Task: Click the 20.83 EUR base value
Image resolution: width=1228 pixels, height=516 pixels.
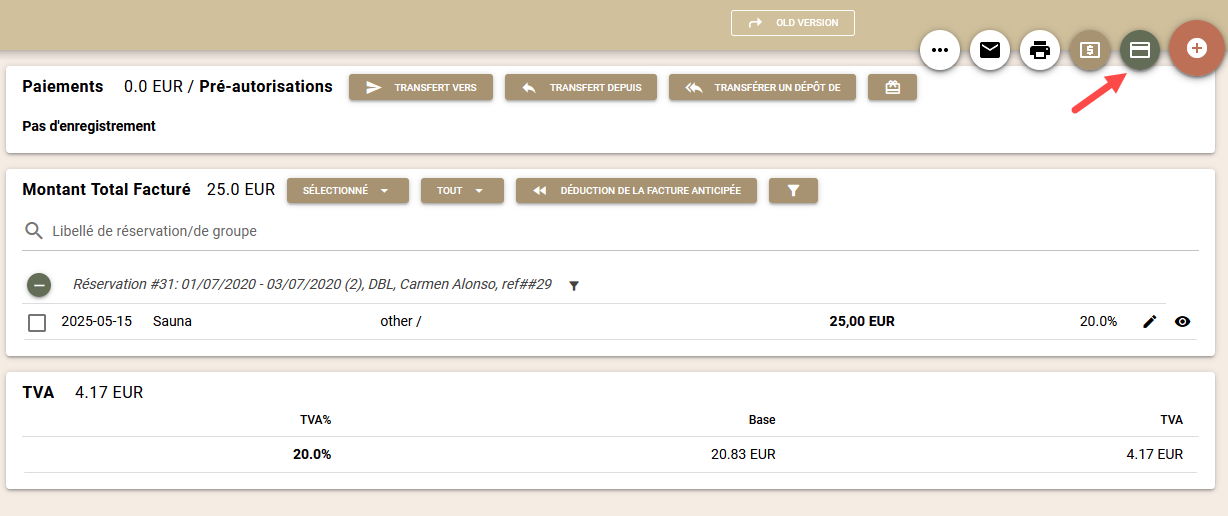Action: tap(743, 454)
